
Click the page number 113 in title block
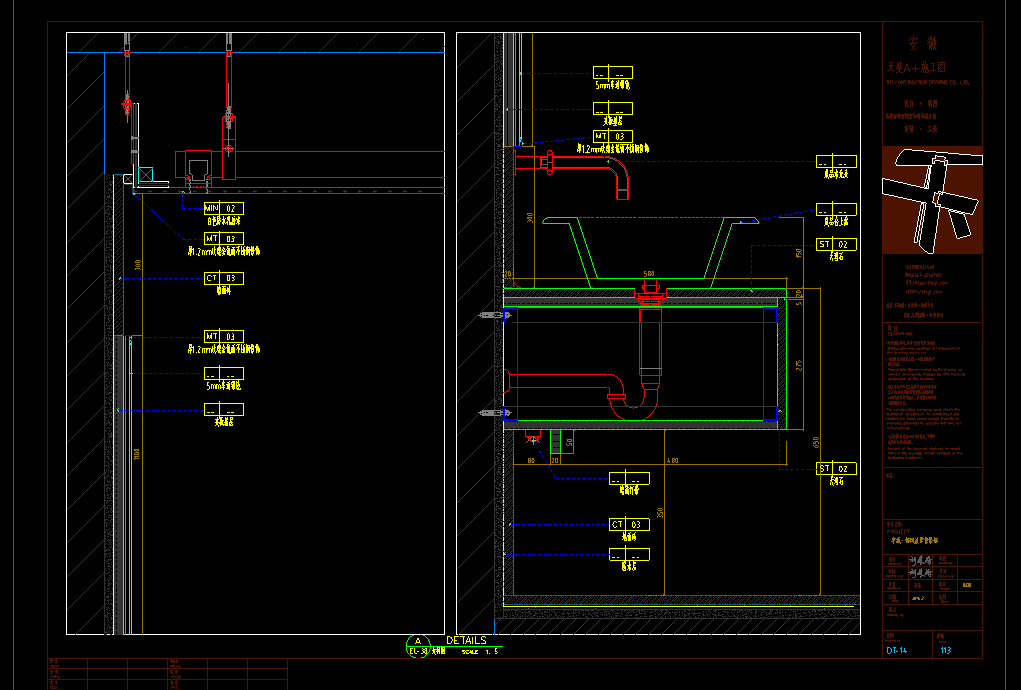pyautogui.click(x=946, y=650)
